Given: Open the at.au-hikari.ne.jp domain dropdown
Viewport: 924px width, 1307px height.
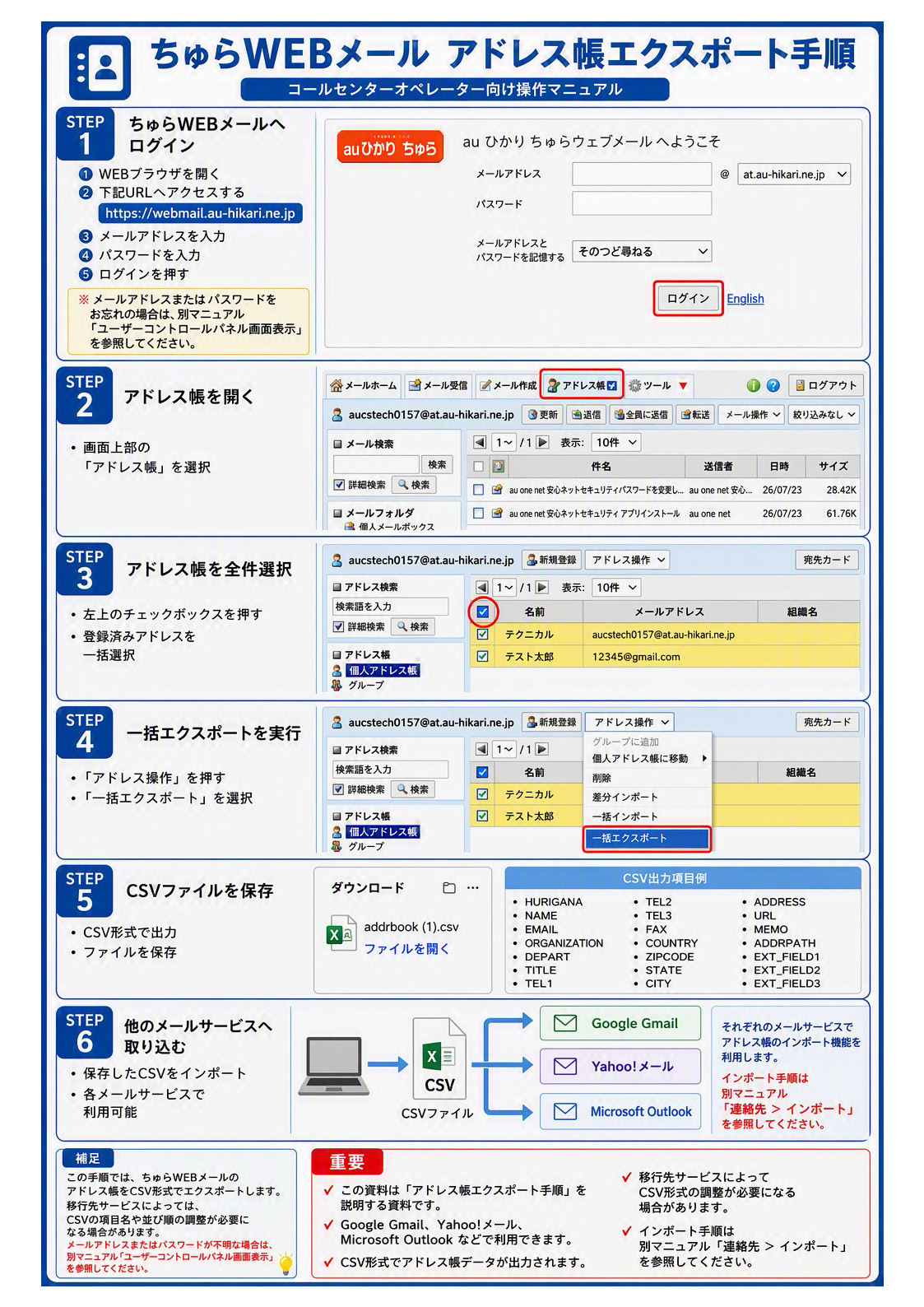Looking at the screenshot, I should click(x=793, y=174).
